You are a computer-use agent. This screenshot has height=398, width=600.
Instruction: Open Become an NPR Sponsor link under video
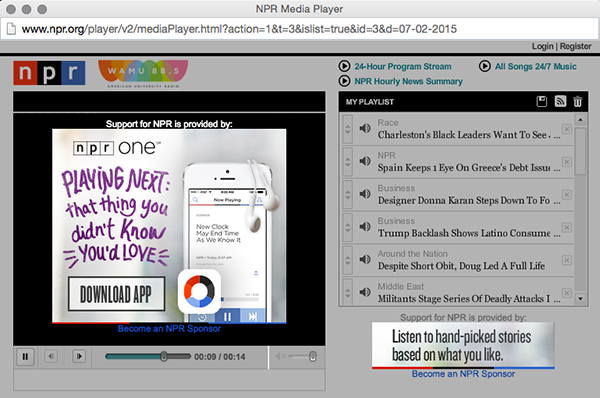[x=169, y=329]
